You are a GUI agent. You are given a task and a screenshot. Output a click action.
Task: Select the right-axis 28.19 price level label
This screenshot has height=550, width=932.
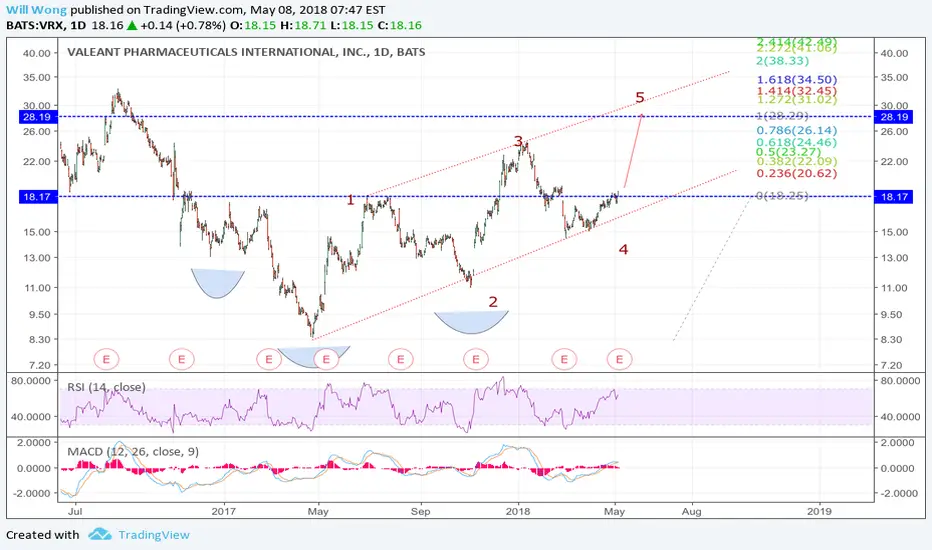click(x=894, y=117)
